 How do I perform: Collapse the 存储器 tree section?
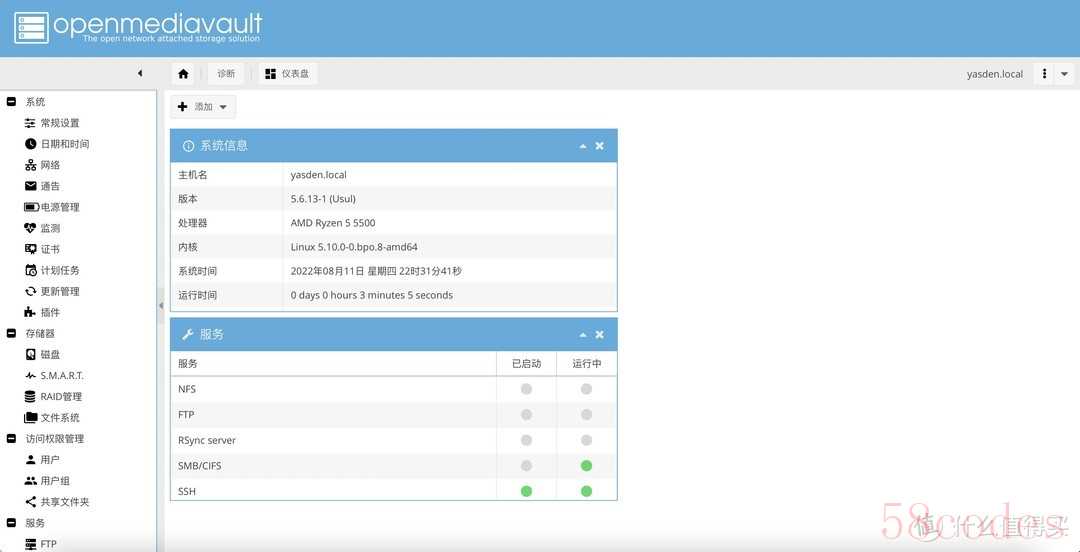(11, 334)
